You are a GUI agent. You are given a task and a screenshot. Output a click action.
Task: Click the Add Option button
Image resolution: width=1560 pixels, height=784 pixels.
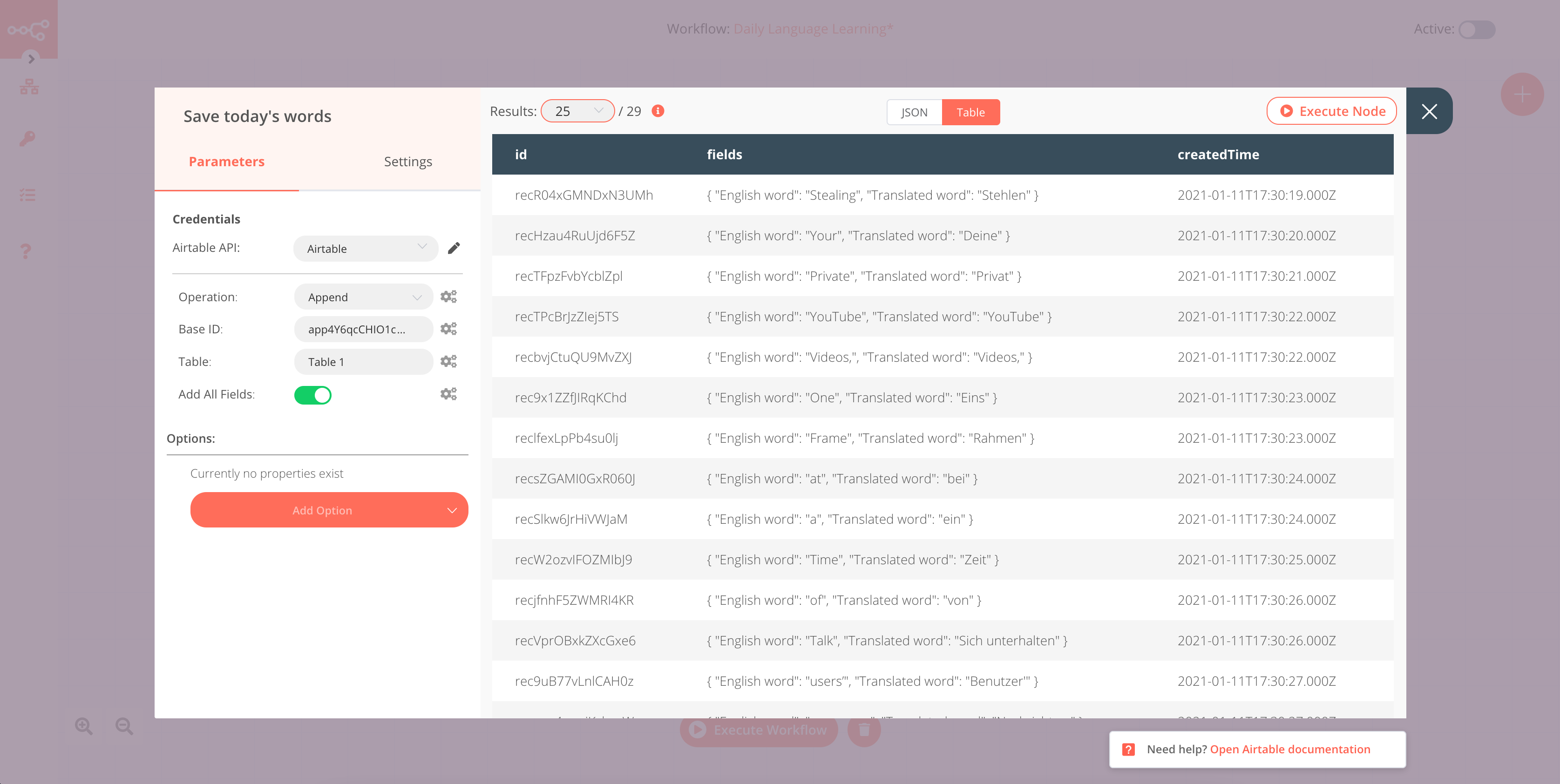(x=321, y=509)
